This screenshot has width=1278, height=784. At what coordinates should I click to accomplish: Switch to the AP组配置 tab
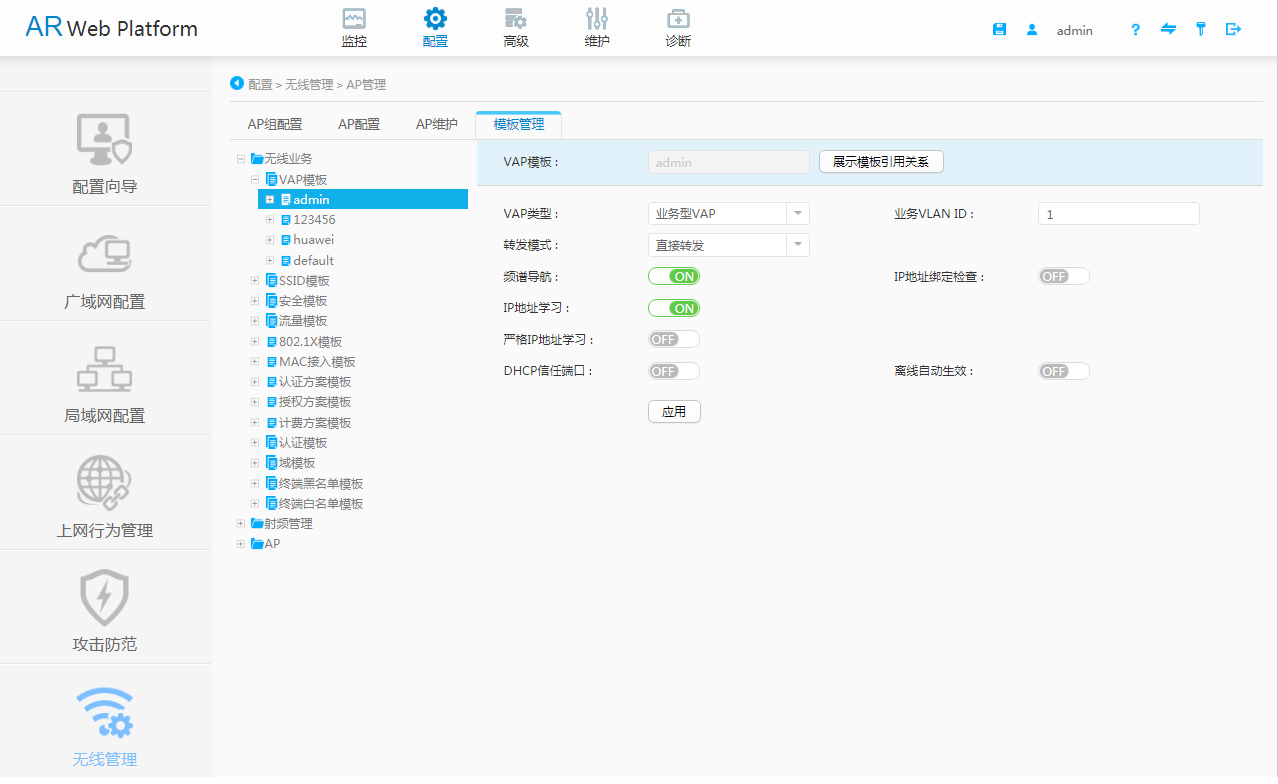pyautogui.click(x=275, y=124)
